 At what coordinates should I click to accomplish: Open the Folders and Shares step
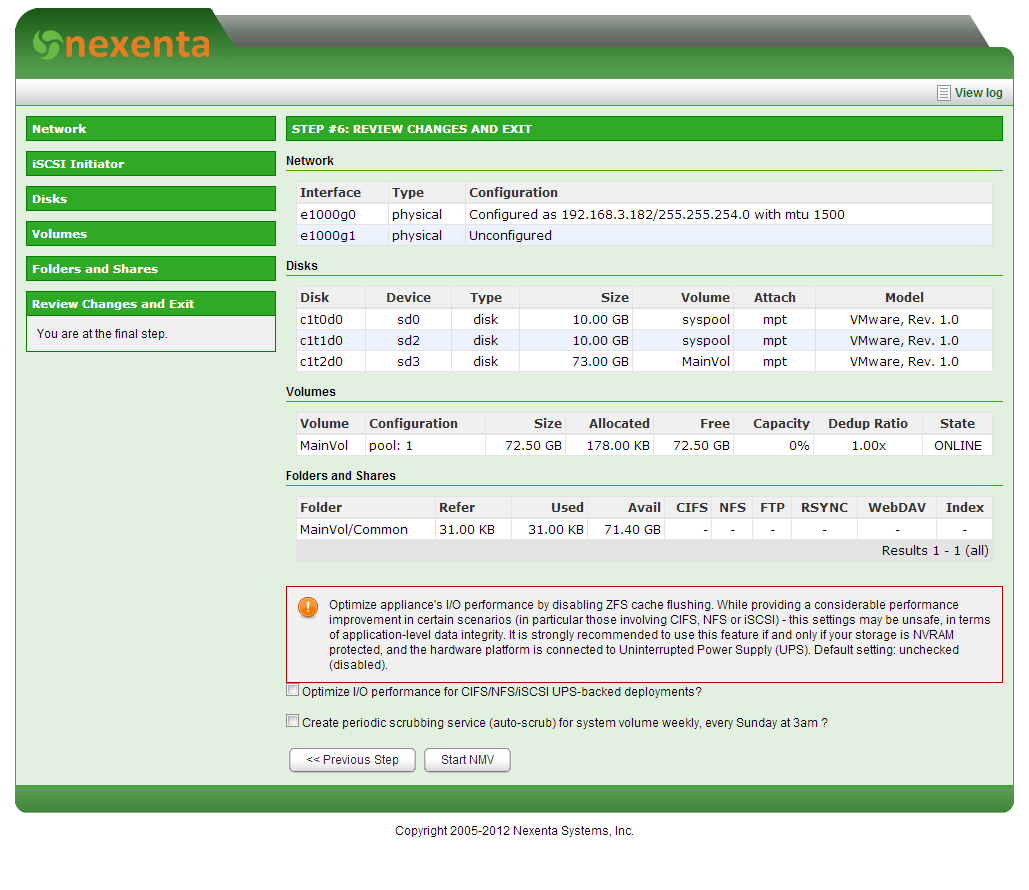[151, 268]
